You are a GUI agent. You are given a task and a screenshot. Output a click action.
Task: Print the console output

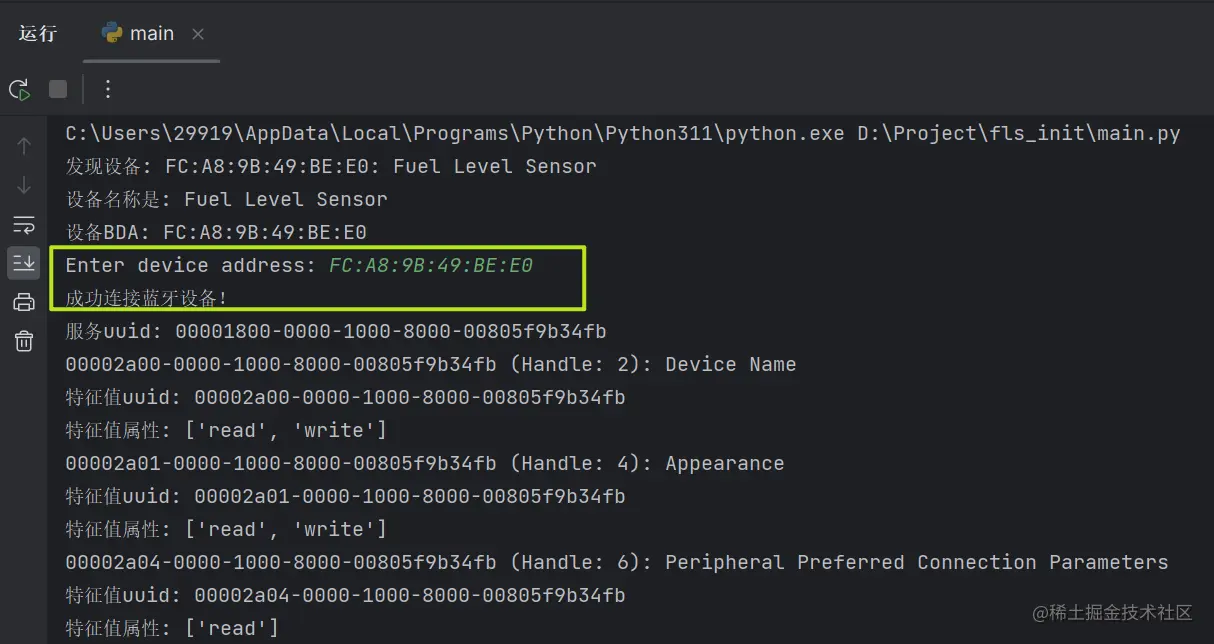coord(24,302)
